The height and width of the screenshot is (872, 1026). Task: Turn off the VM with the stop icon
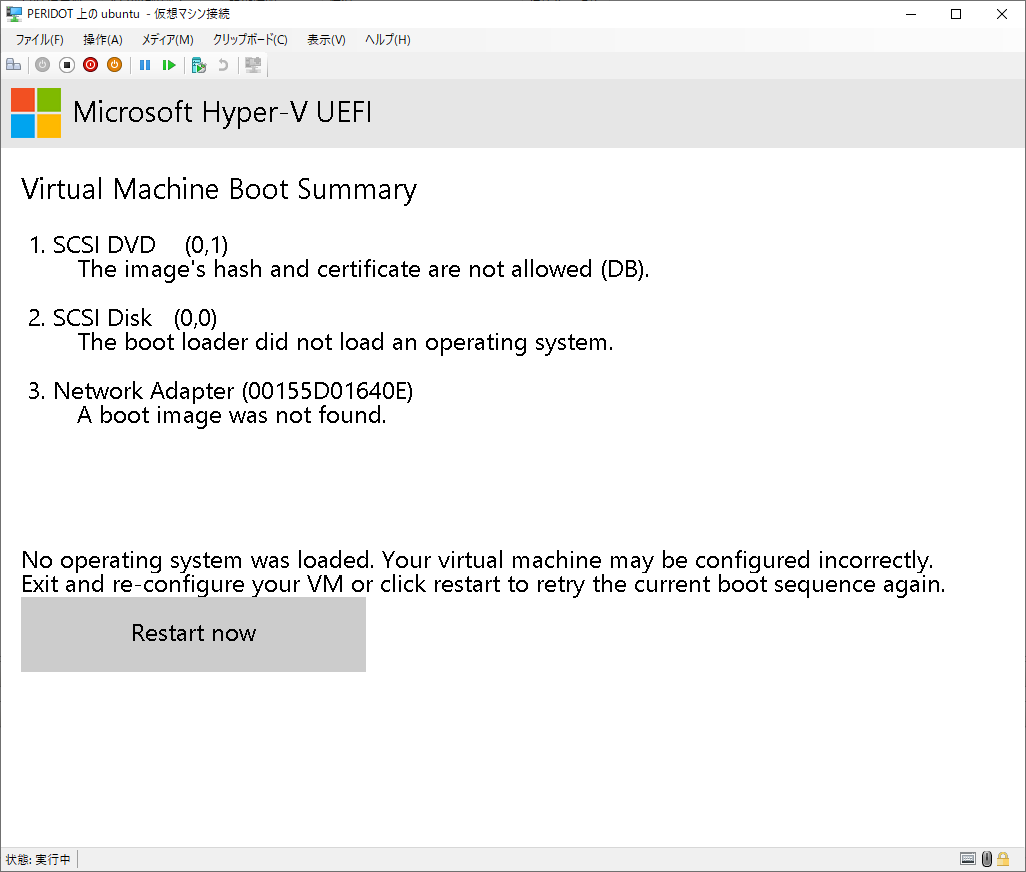pyautogui.click(x=67, y=65)
